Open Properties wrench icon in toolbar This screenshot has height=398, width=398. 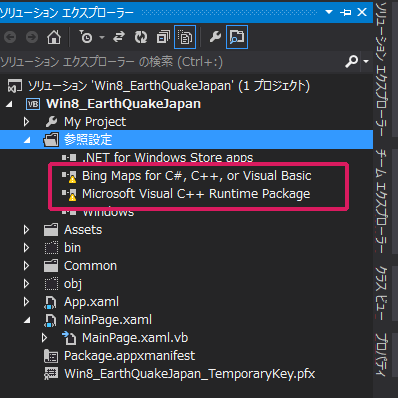pyautogui.click(x=215, y=37)
